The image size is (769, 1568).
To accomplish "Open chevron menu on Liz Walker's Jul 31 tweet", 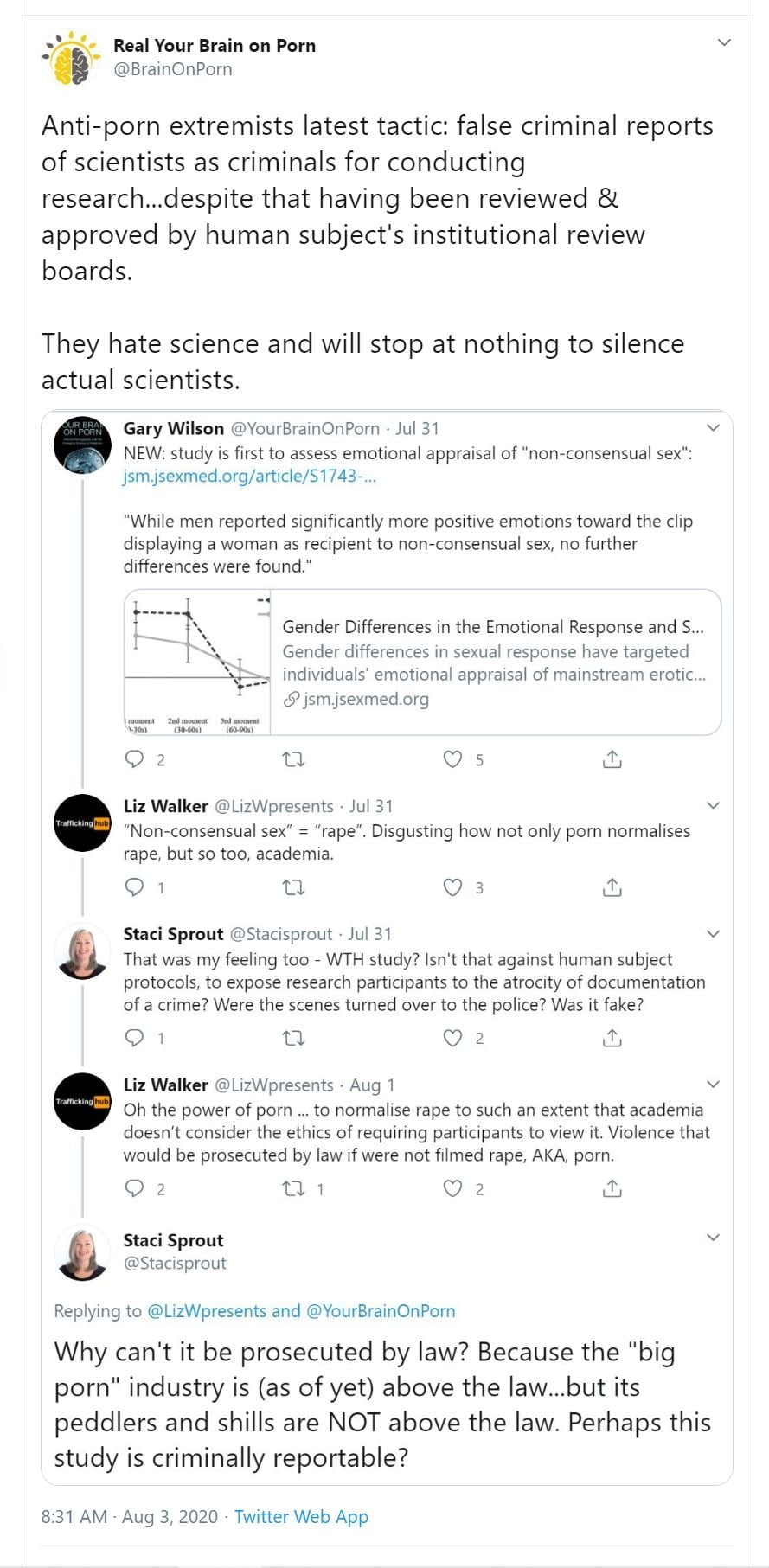I will point(713,805).
